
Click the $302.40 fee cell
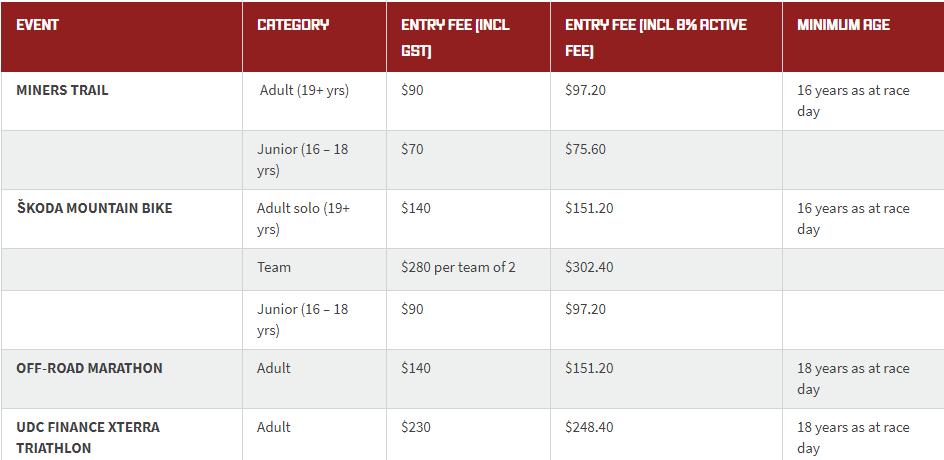pos(666,270)
